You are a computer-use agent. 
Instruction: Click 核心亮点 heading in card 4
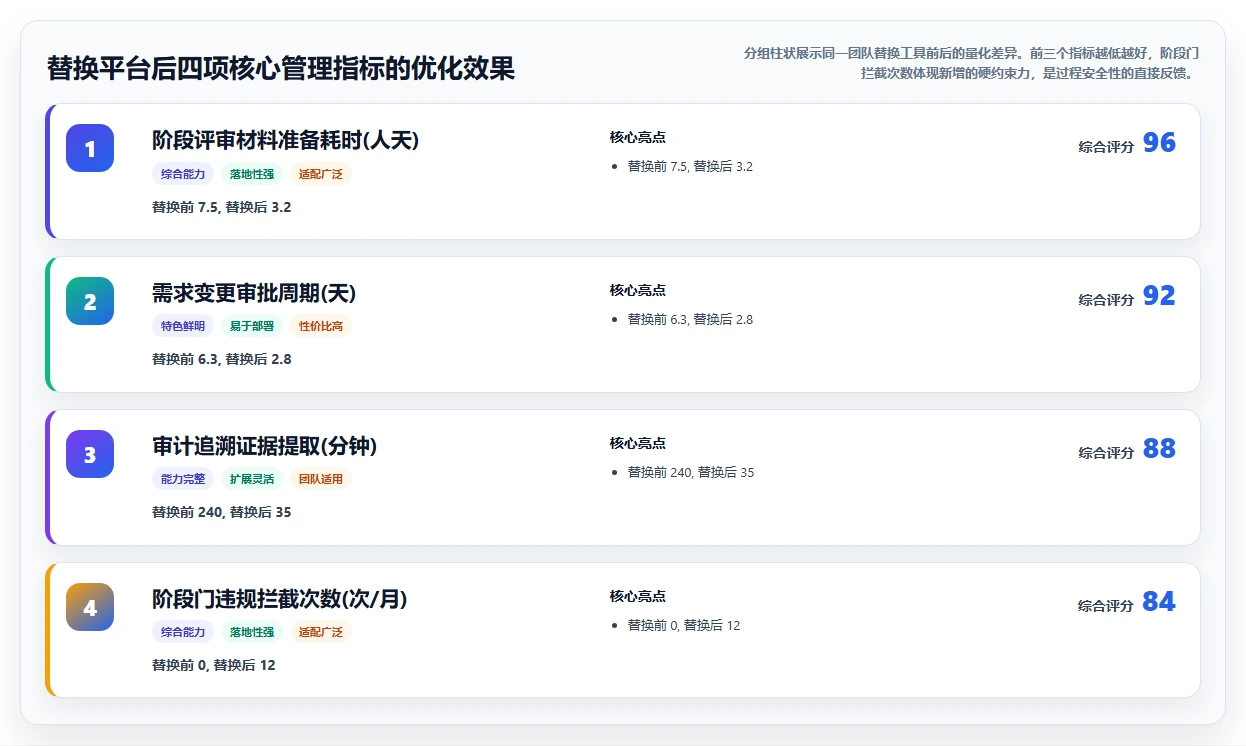point(638,597)
